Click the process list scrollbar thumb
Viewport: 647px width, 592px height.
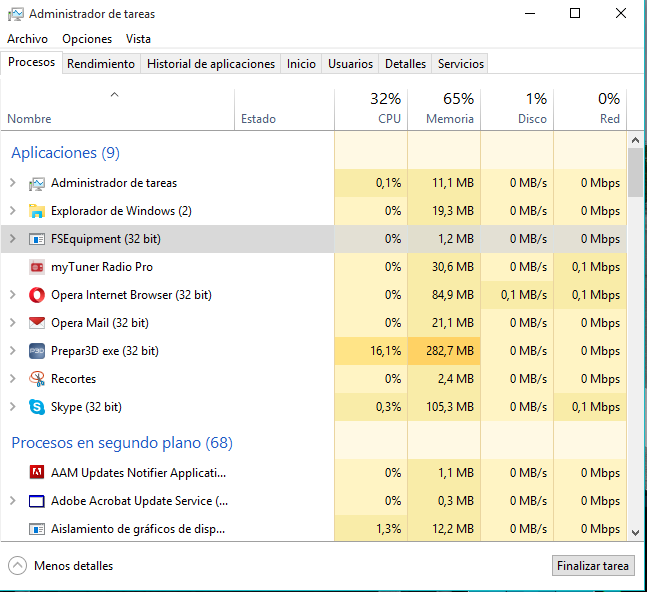(636, 172)
